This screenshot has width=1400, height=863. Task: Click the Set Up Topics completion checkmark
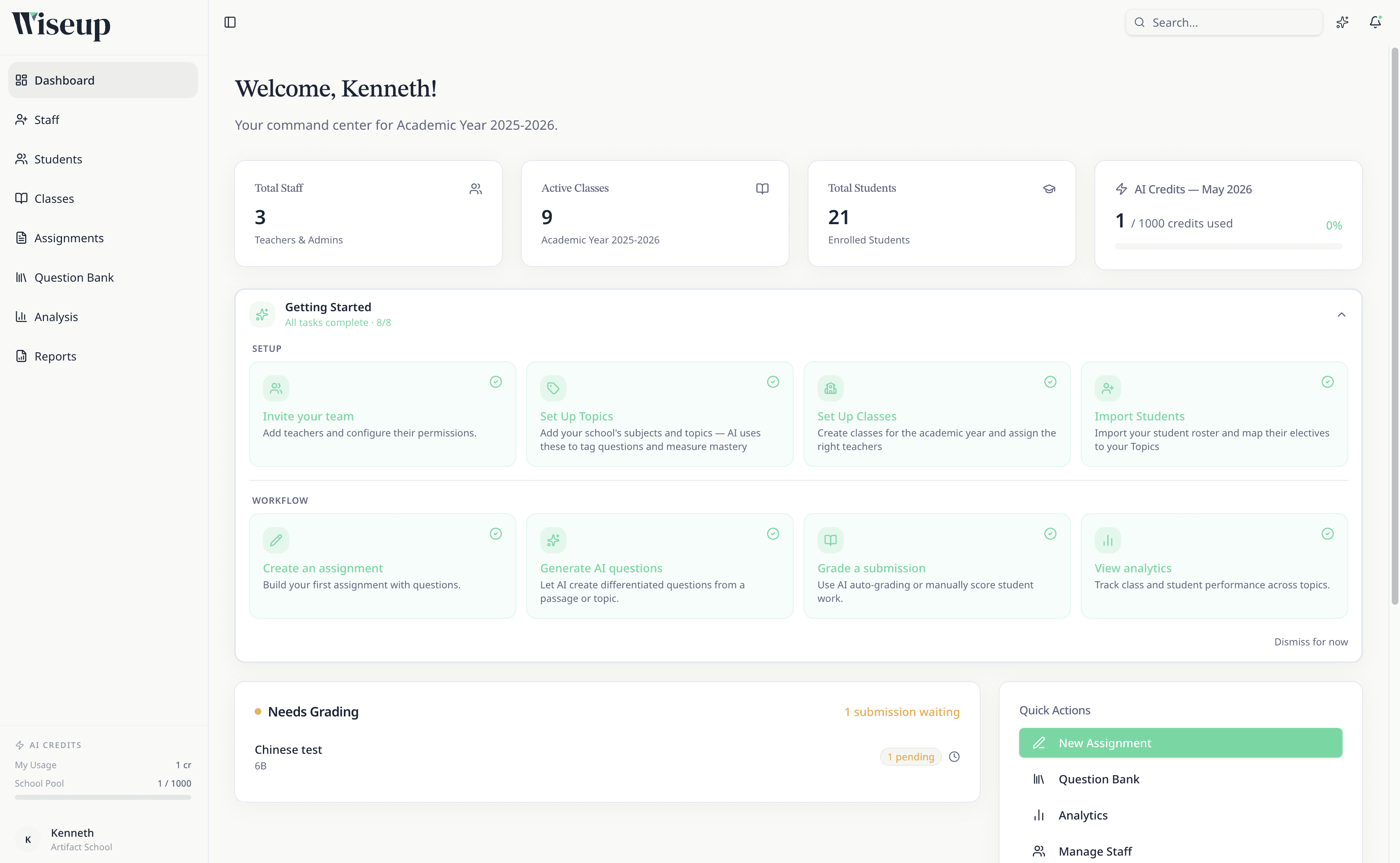click(x=773, y=382)
